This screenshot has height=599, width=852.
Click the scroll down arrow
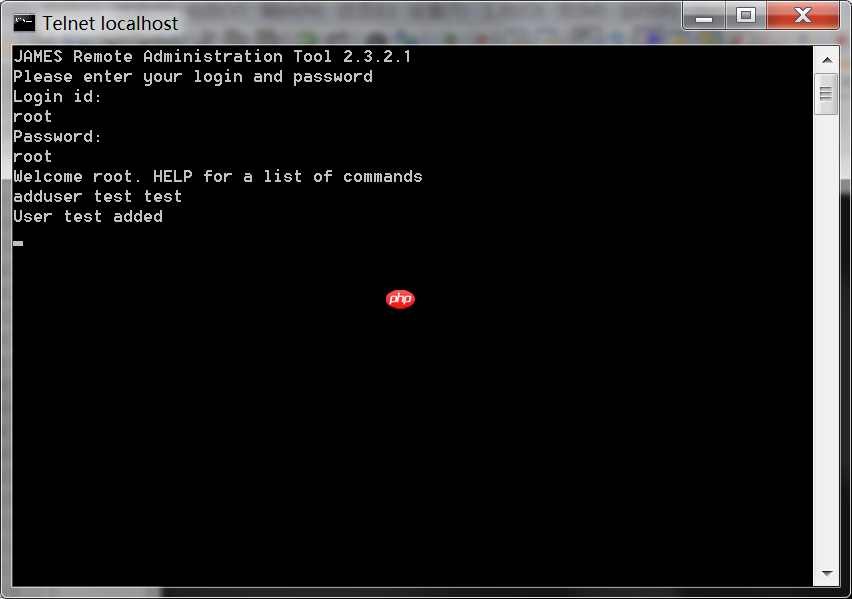pyautogui.click(x=827, y=573)
